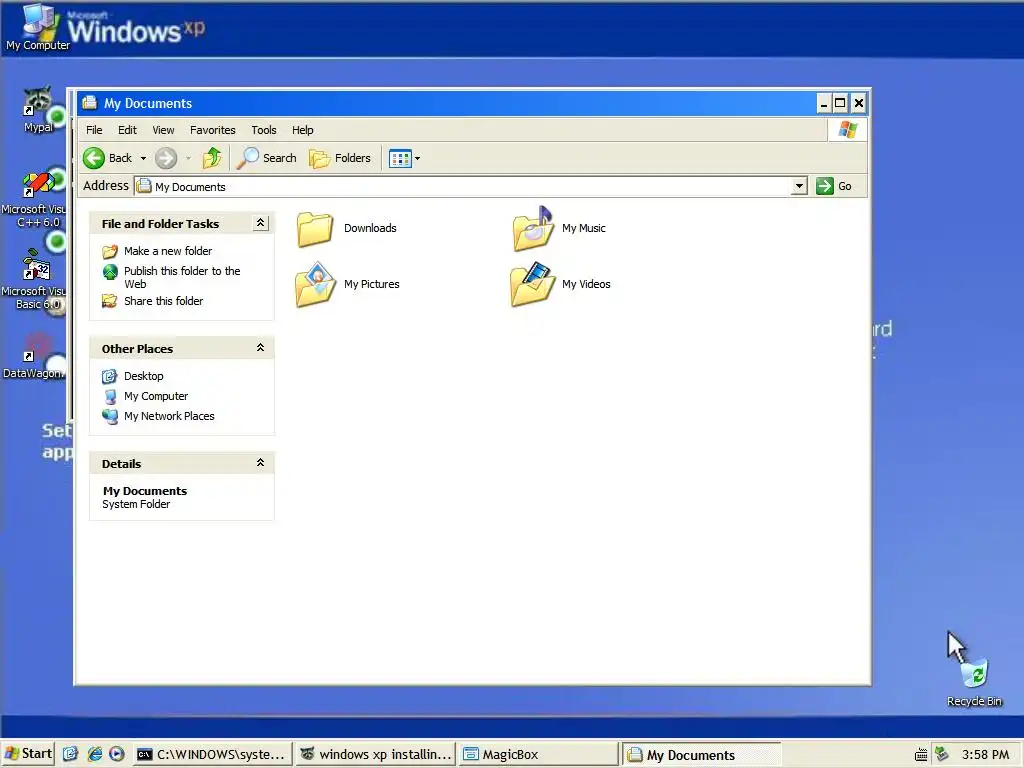Open the Search pane
This screenshot has width=1024, height=768.
(266, 158)
